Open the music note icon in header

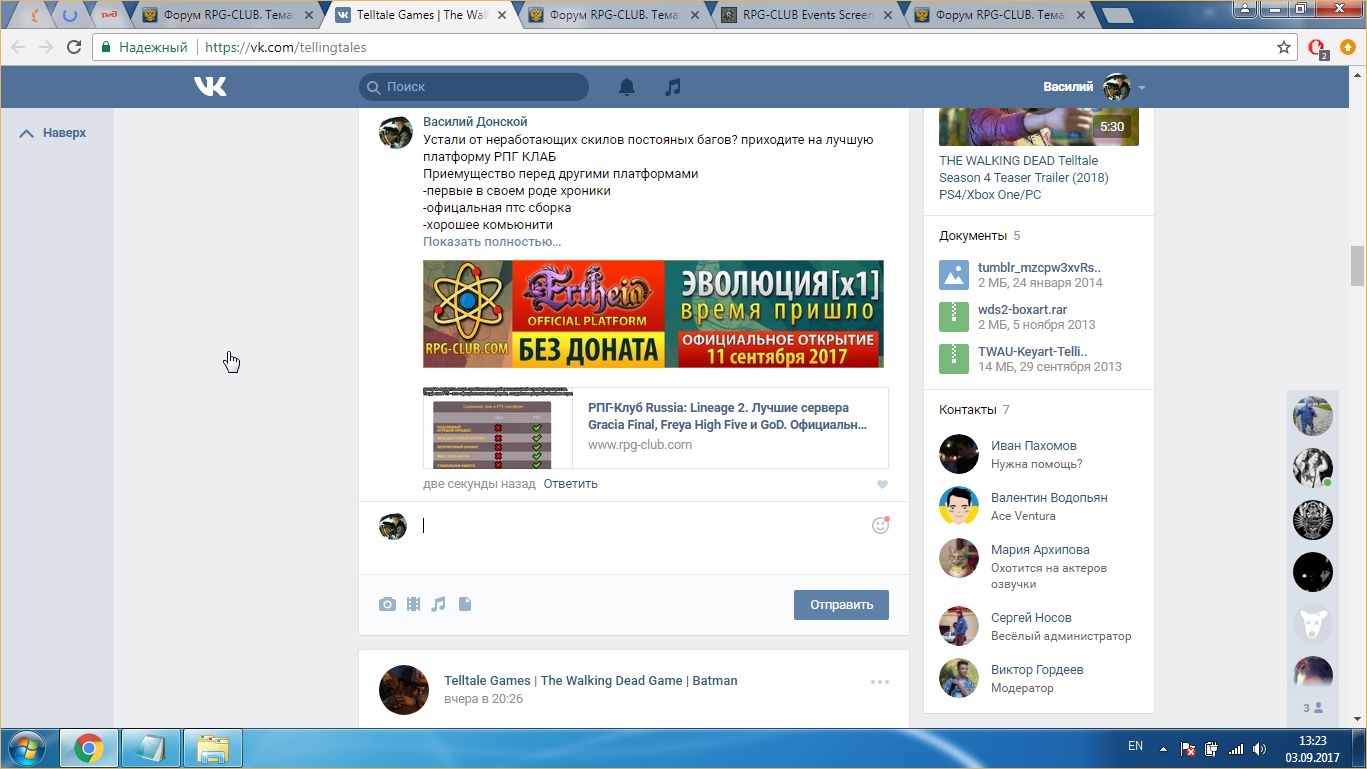pyautogui.click(x=673, y=87)
